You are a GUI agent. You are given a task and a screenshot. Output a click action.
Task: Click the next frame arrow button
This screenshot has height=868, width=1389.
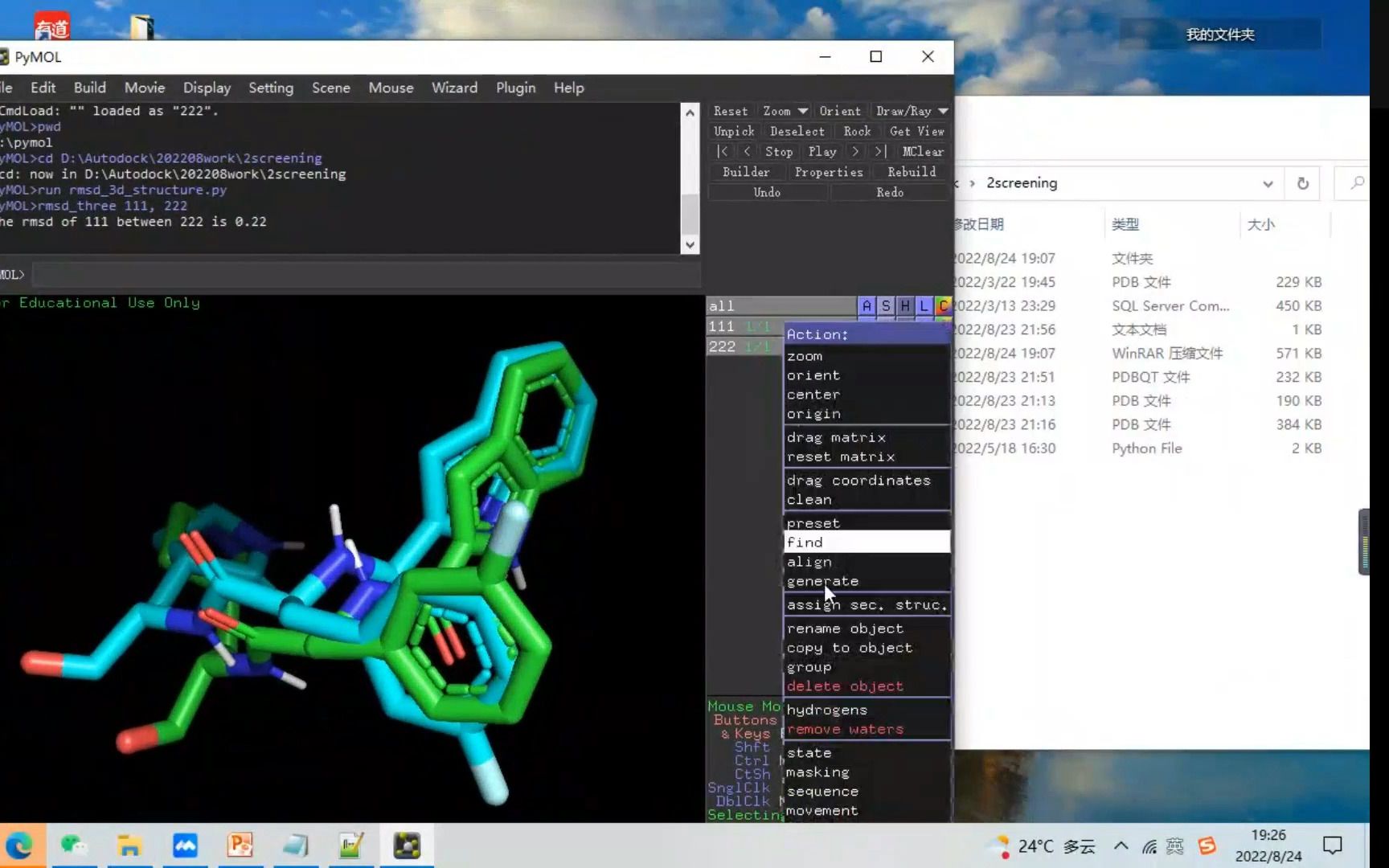pos(855,151)
